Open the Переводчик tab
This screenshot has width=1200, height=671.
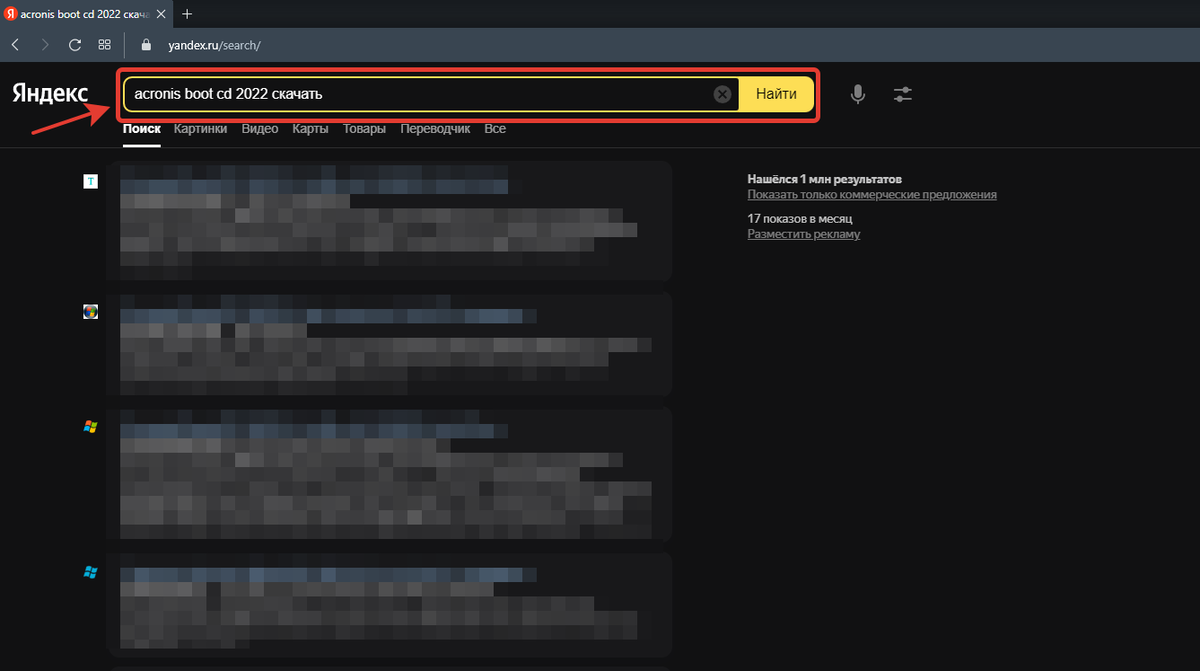click(435, 129)
